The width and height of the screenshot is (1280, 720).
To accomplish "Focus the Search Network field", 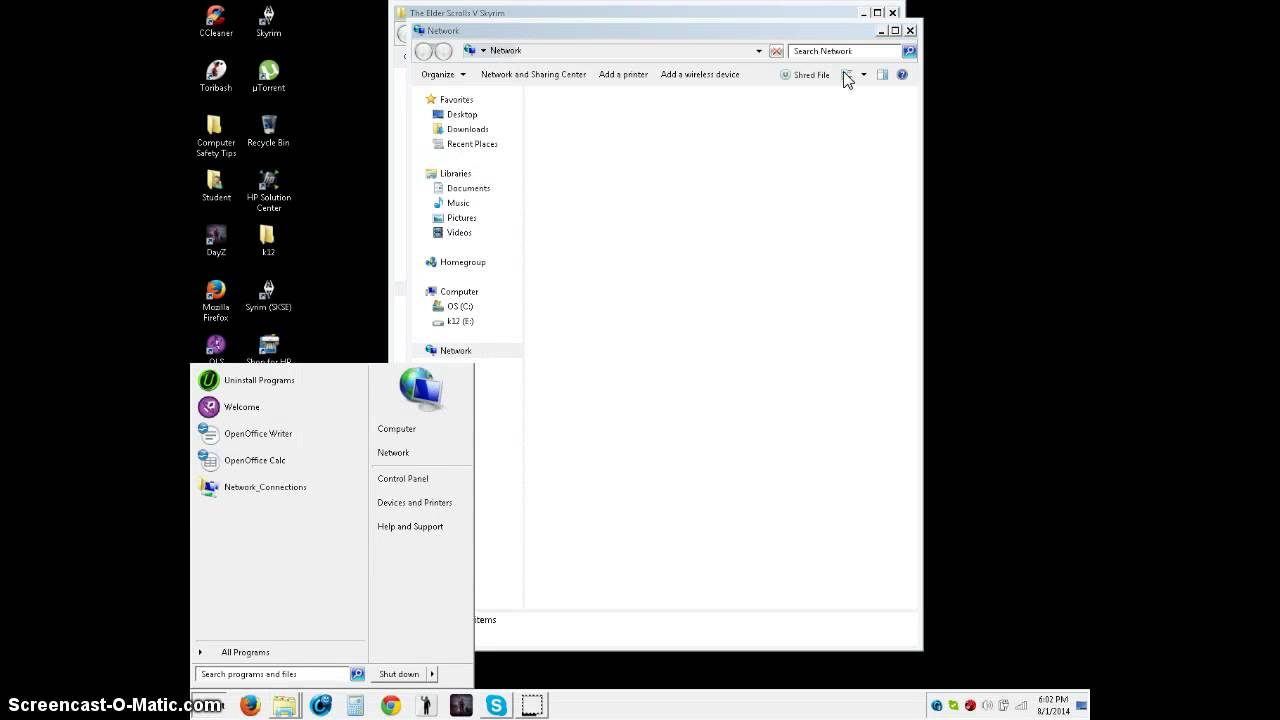I will click(x=845, y=51).
